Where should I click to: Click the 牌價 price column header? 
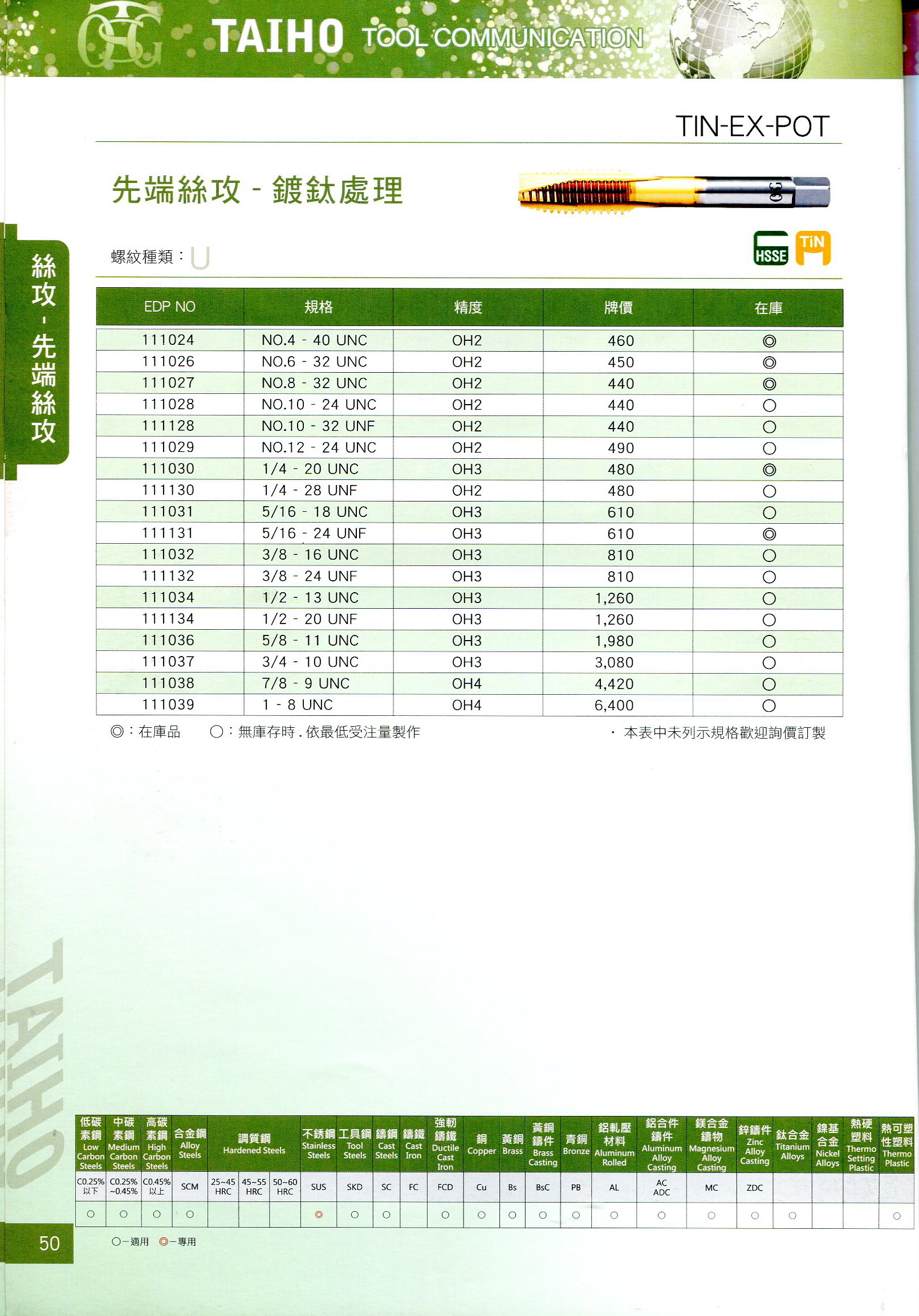pos(618,308)
